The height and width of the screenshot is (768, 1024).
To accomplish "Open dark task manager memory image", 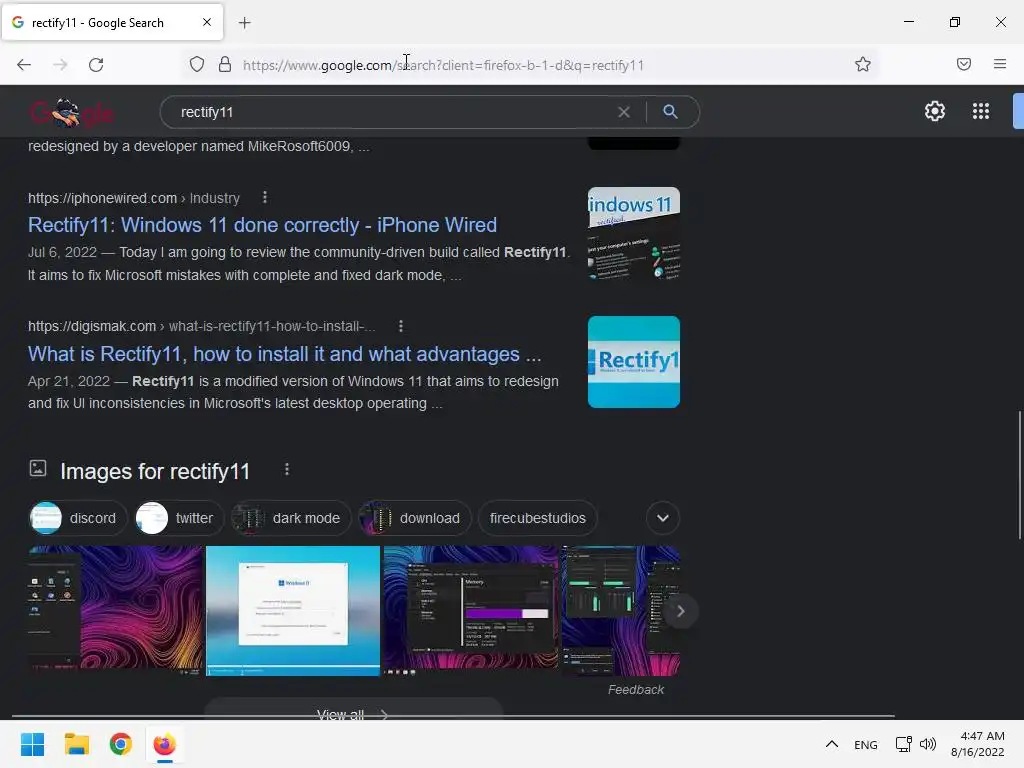I will coord(471,611).
